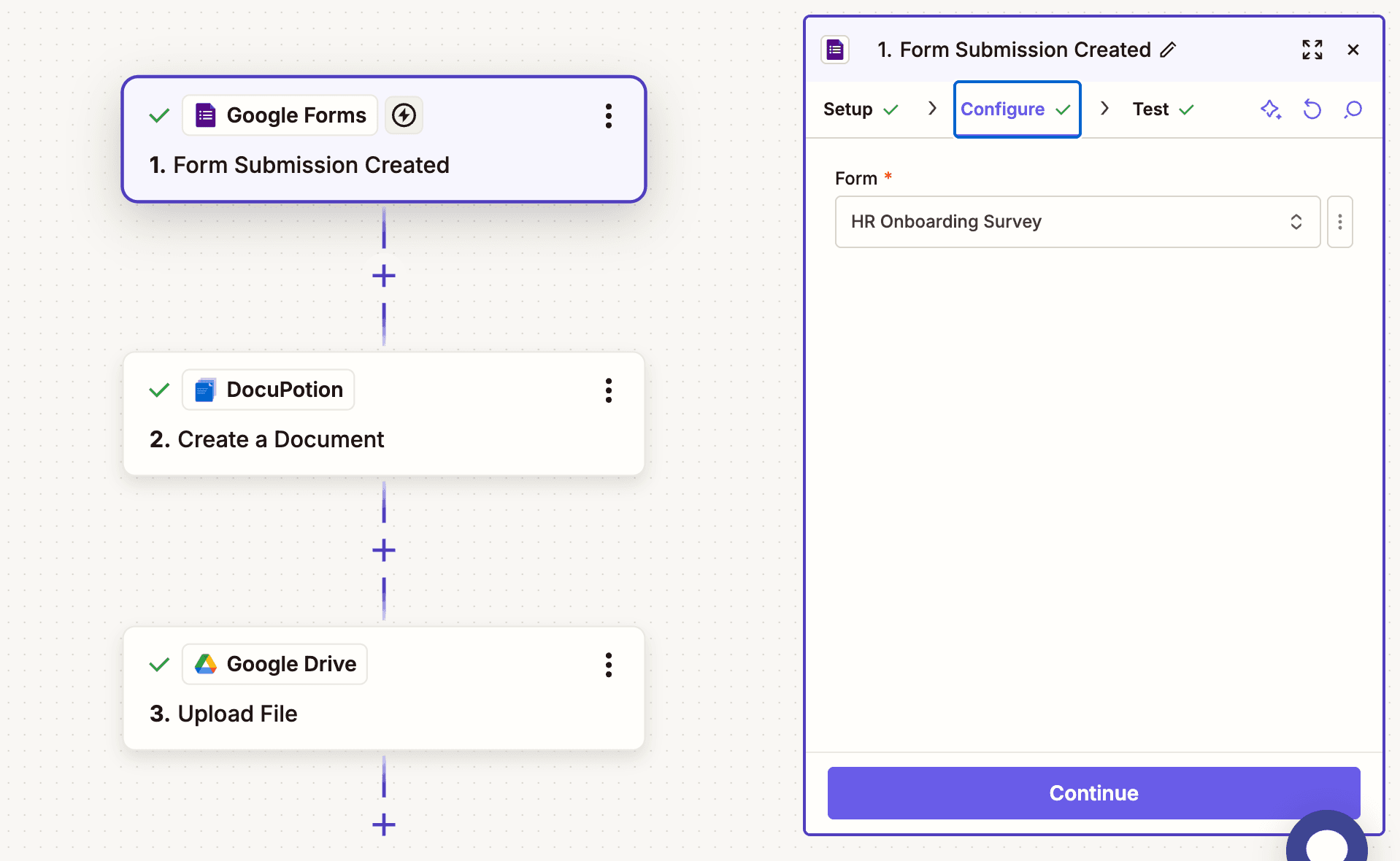This screenshot has height=861, width=1400.
Task: Click the Google Forms app icon in step 1
Action: pyautogui.click(x=206, y=115)
